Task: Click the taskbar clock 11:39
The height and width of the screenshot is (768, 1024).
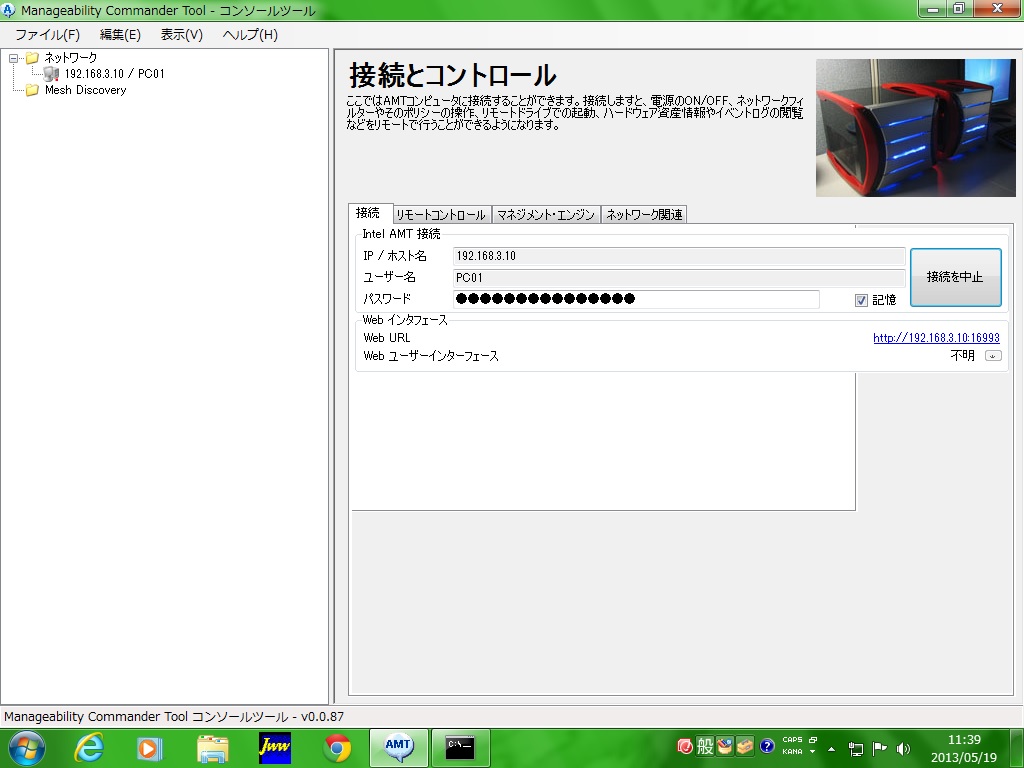Action: click(964, 740)
